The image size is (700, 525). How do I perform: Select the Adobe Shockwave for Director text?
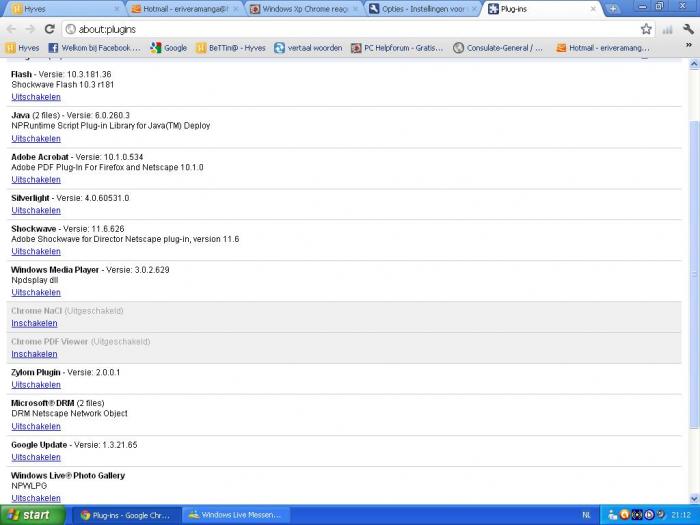point(125,239)
